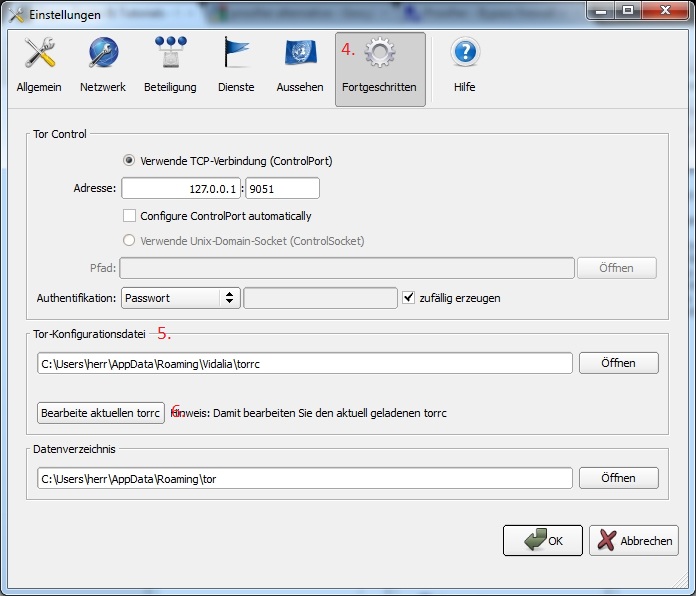Click the 9051 port field
This screenshot has width=696, height=596.
click(282, 188)
